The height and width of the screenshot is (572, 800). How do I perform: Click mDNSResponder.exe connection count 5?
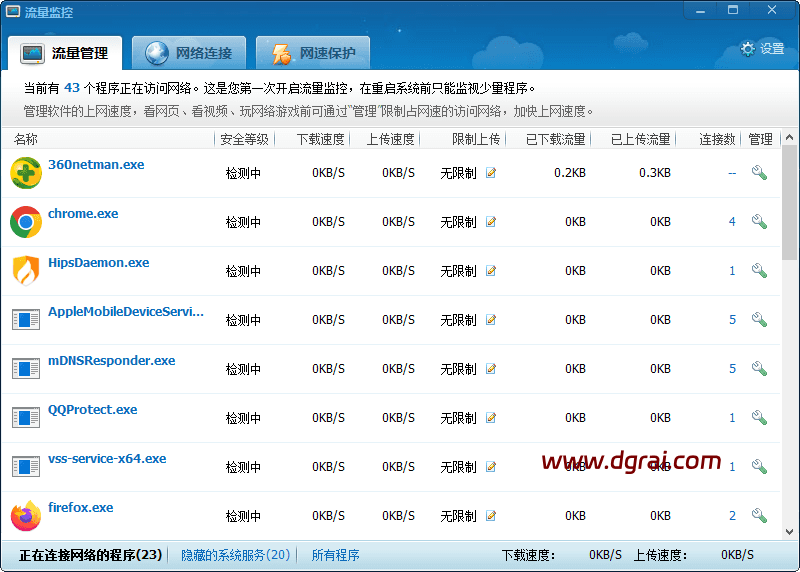pyautogui.click(x=732, y=369)
